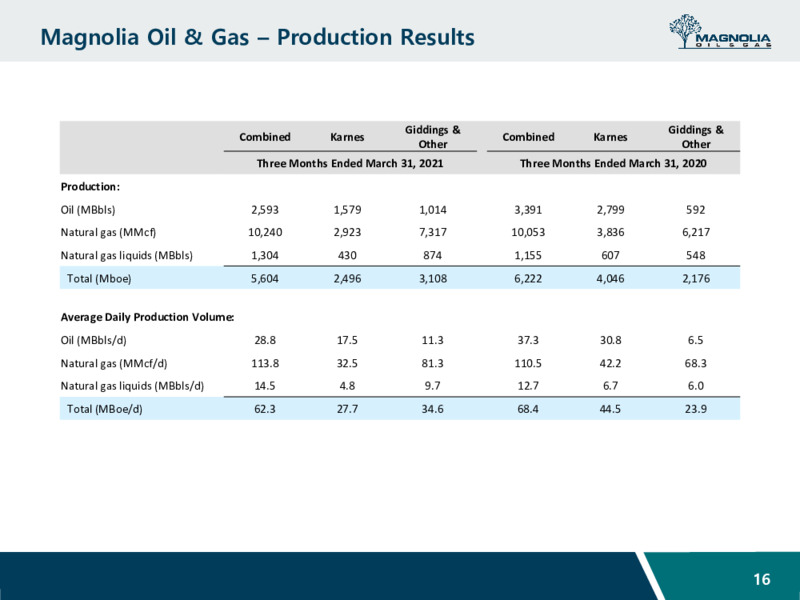Viewport: 800px width, 600px height.
Task: Click the value 68.3
Action: click(x=695, y=363)
